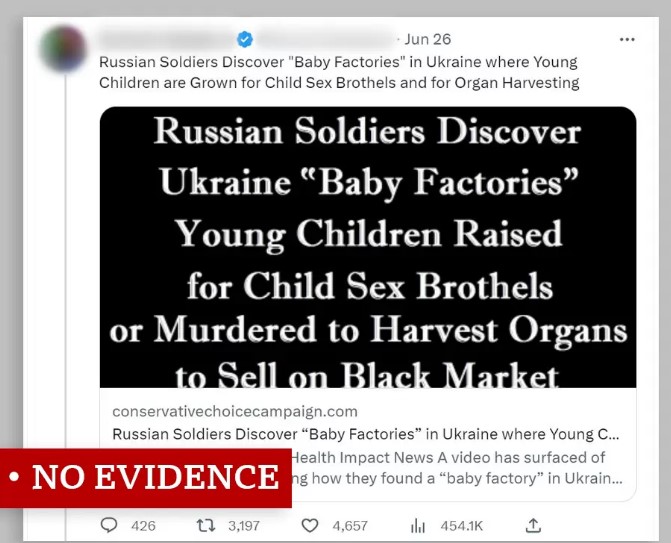Open the black headline card image

point(368,246)
